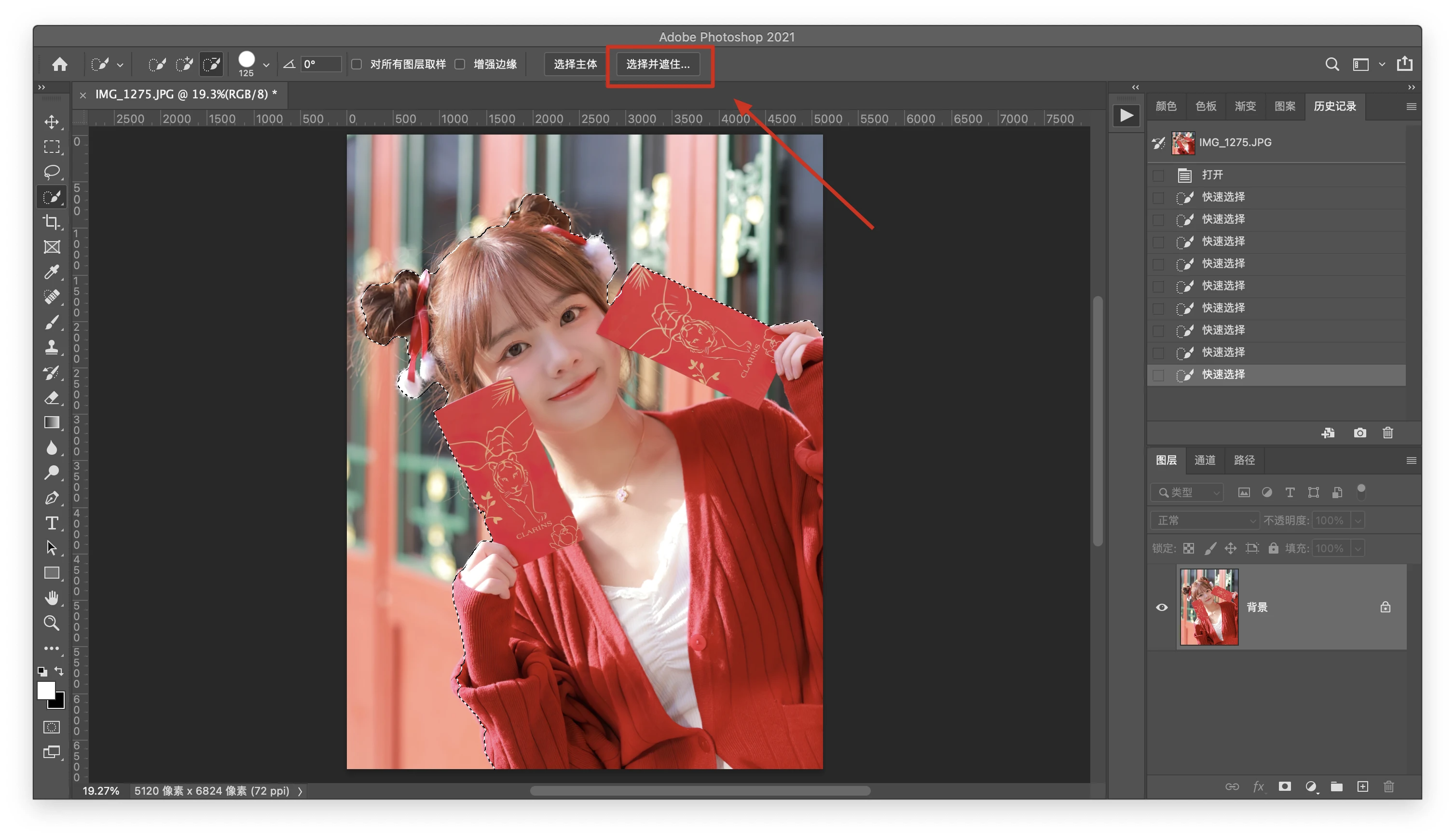Add layer mask from Layers panel bottom
The height and width of the screenshot is (840, 1455).
point(1284,786)
